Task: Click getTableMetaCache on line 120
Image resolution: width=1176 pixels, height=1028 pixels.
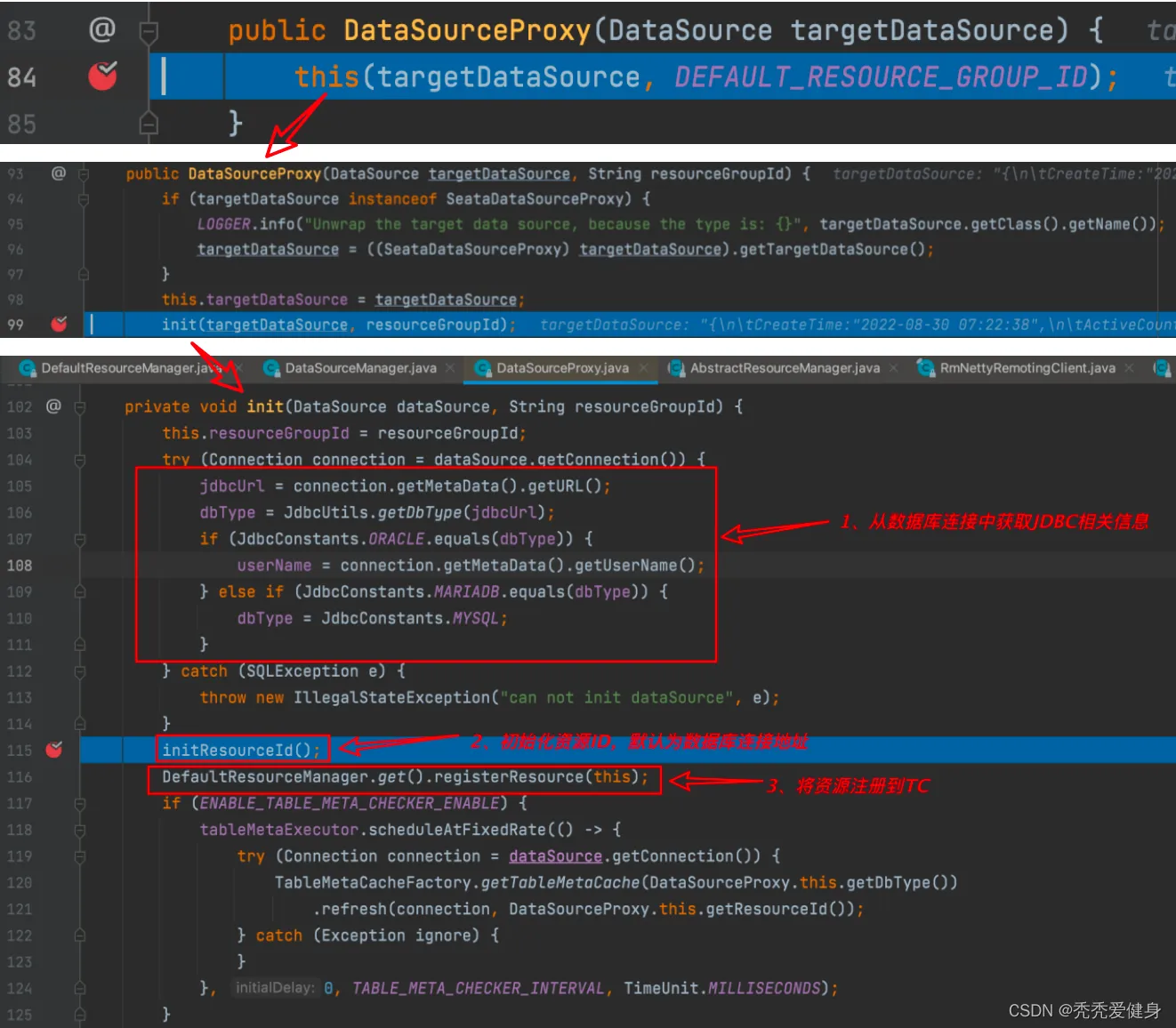Action: 560,883
